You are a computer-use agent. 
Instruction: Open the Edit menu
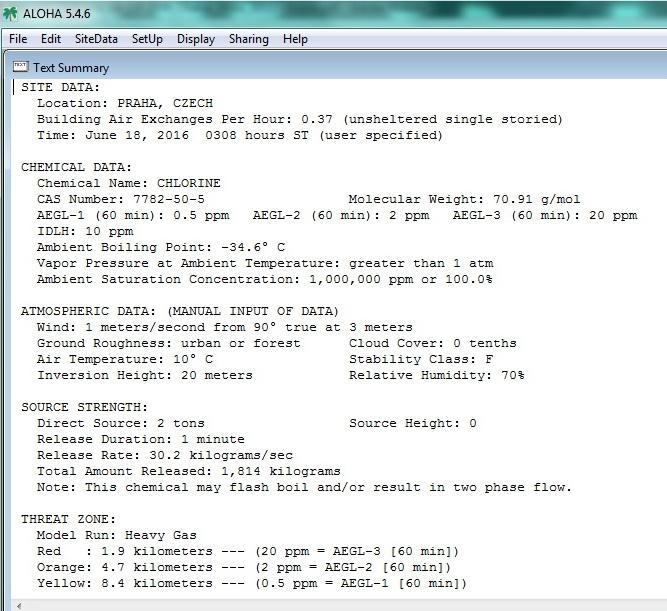click(51, 39)
